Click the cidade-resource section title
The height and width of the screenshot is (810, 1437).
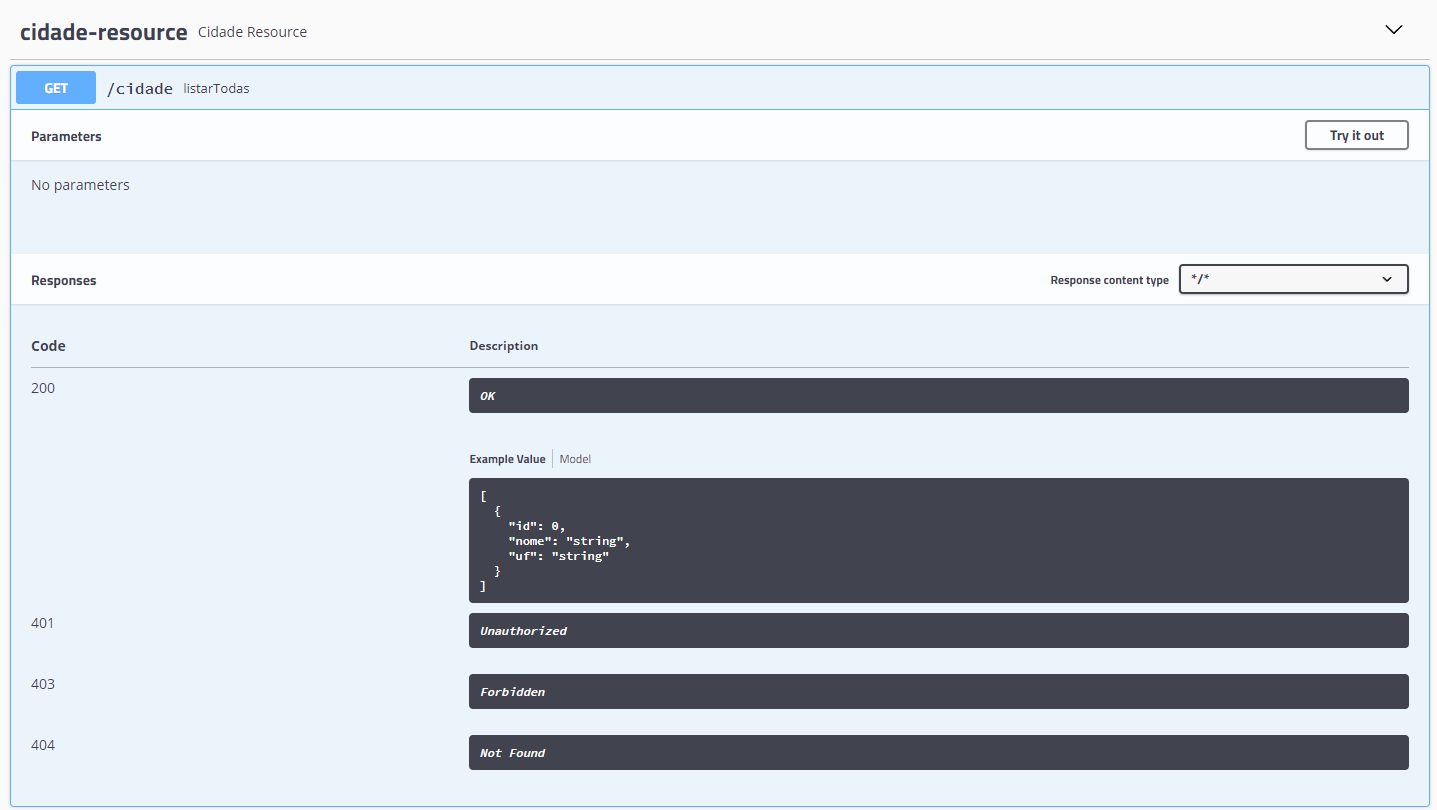coord(102,31)
